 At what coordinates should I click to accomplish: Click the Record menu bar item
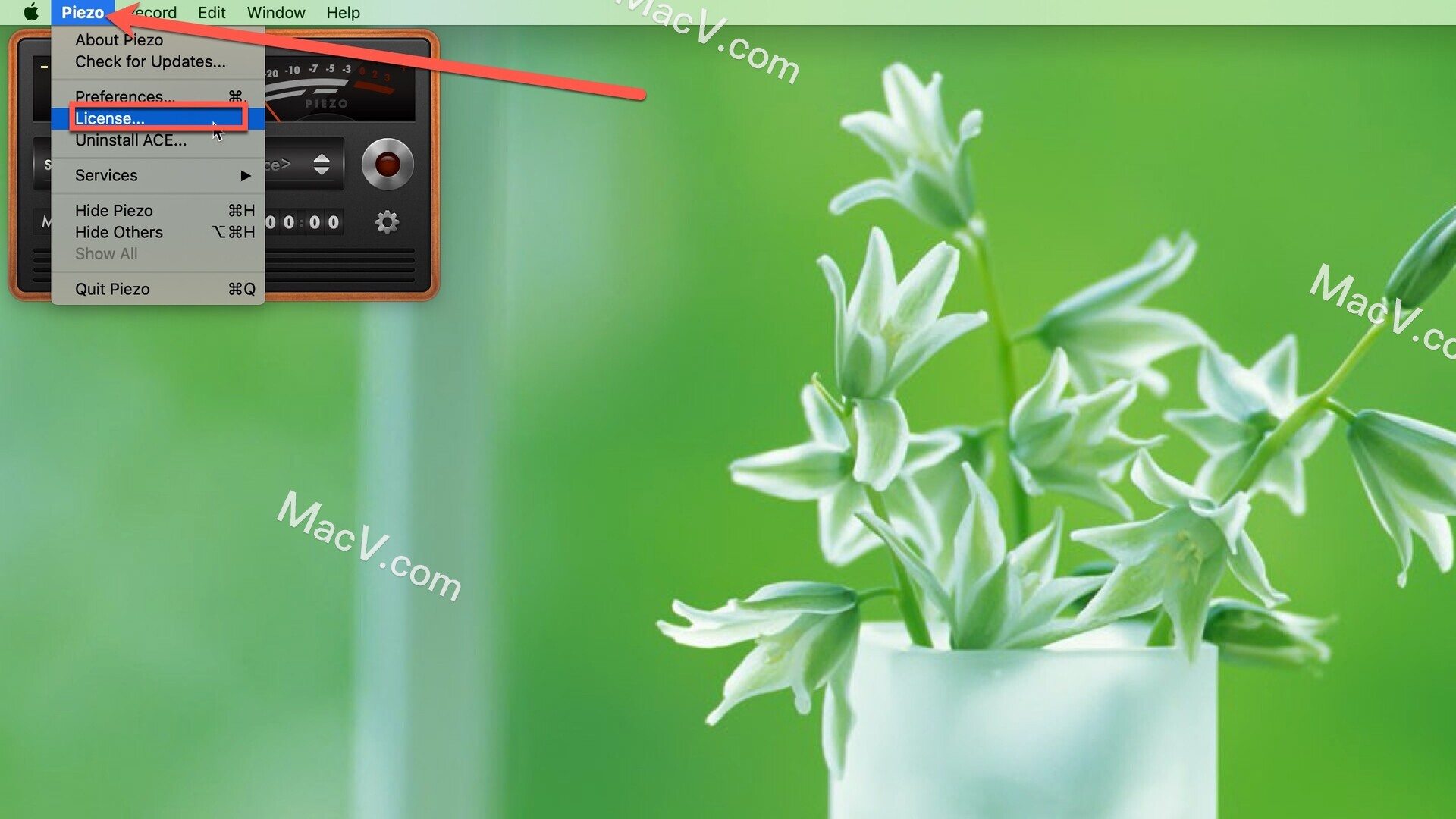tap(151, 12)
